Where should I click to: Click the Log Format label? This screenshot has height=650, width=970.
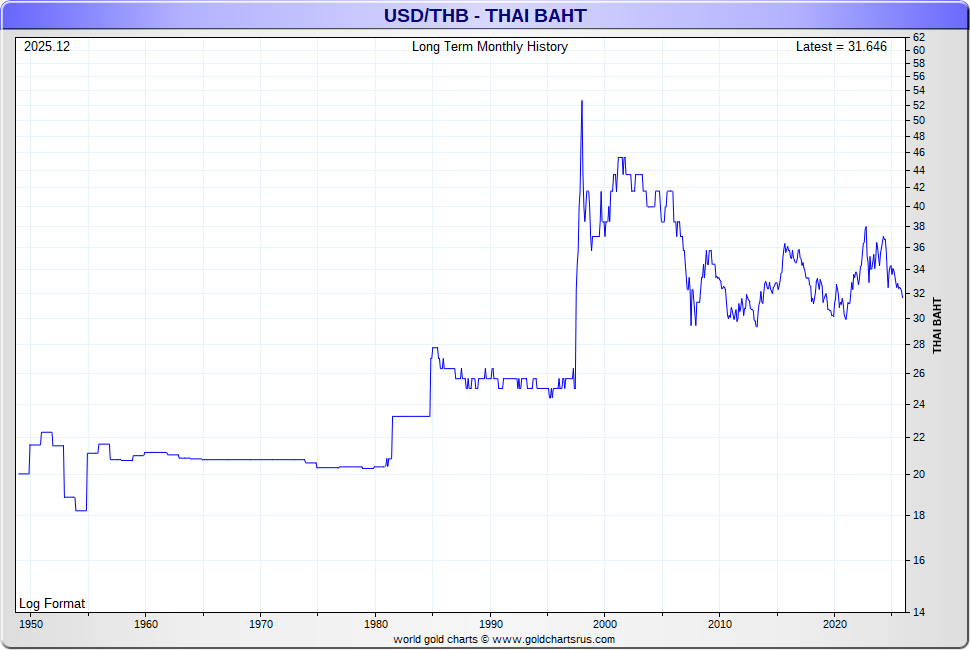point(52,603)
